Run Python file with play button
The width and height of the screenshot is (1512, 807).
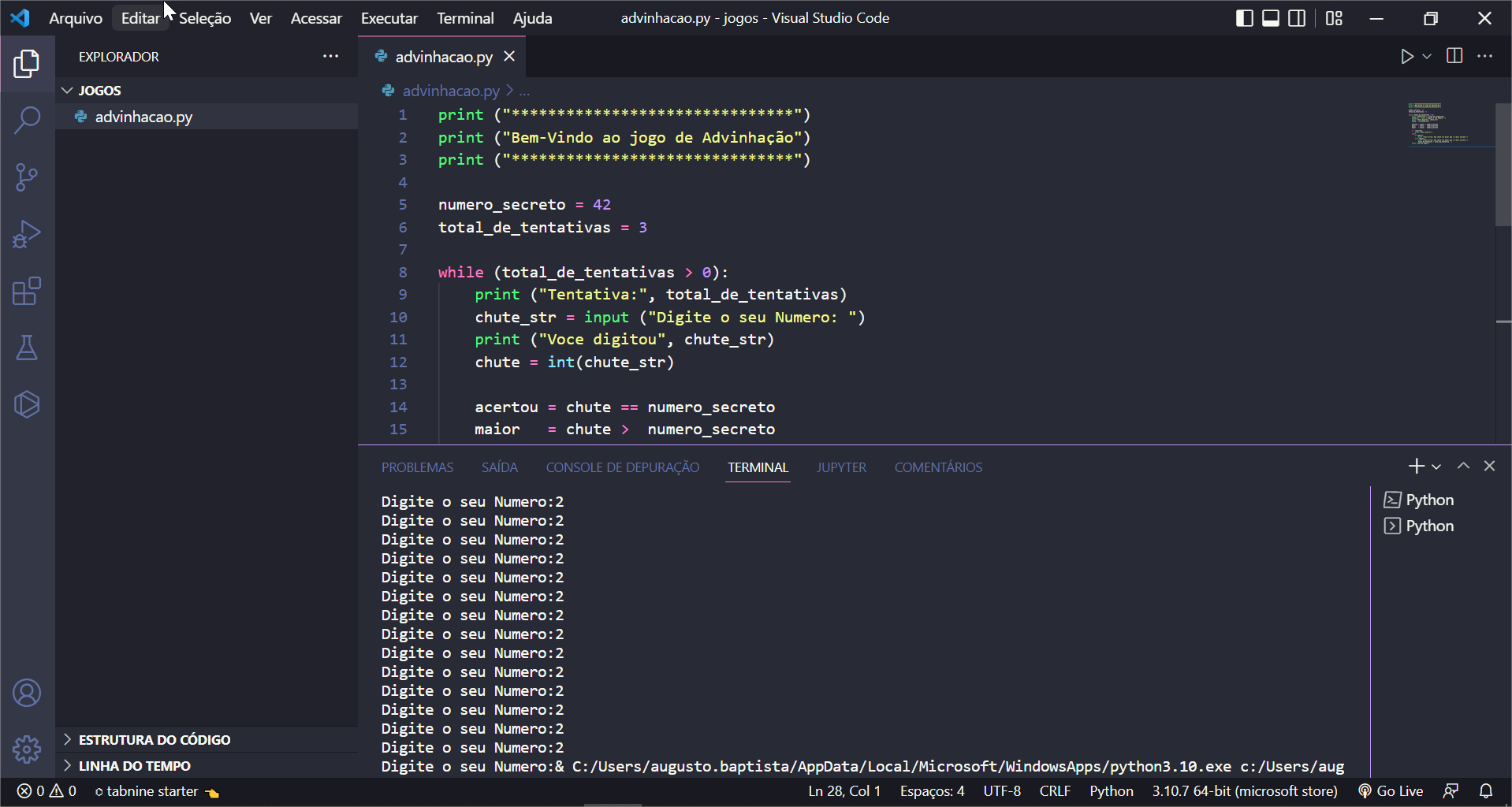tap(1406, 57)
